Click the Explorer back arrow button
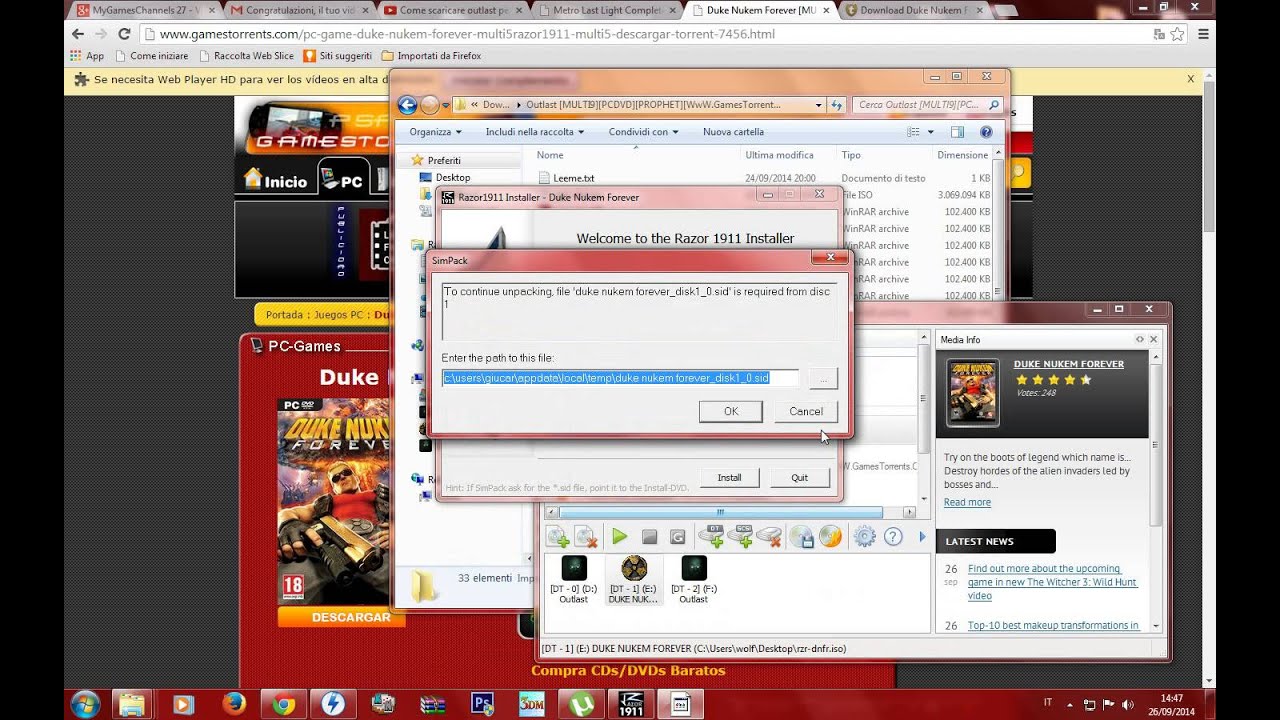The width and height of the screenshot is (1280, 720). (x=407, y=104)
